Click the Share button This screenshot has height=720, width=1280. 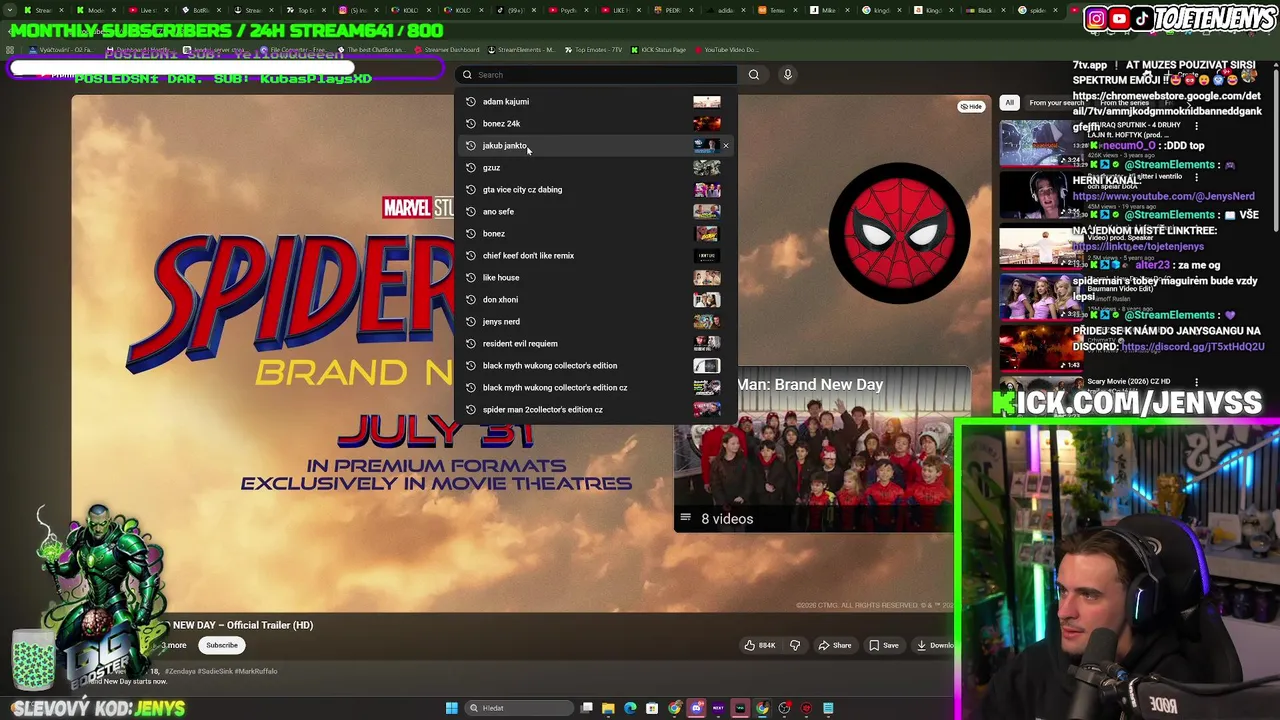pyautogui.click(x=834, y=646)
